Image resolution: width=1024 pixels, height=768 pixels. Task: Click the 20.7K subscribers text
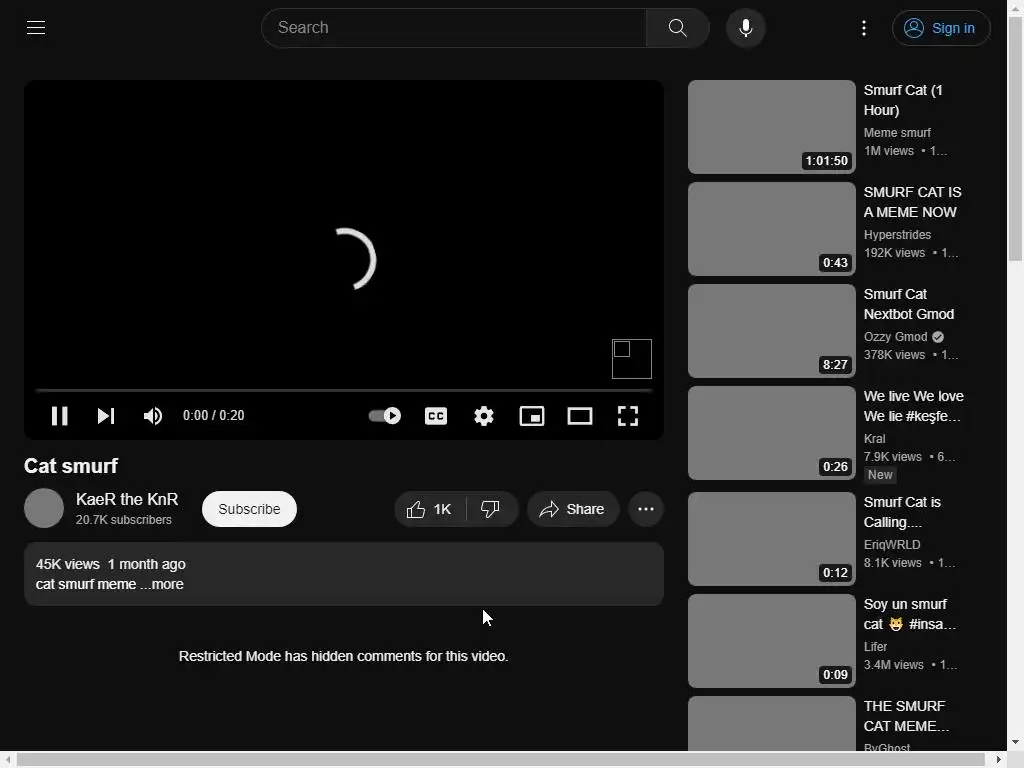click(123, 520)
